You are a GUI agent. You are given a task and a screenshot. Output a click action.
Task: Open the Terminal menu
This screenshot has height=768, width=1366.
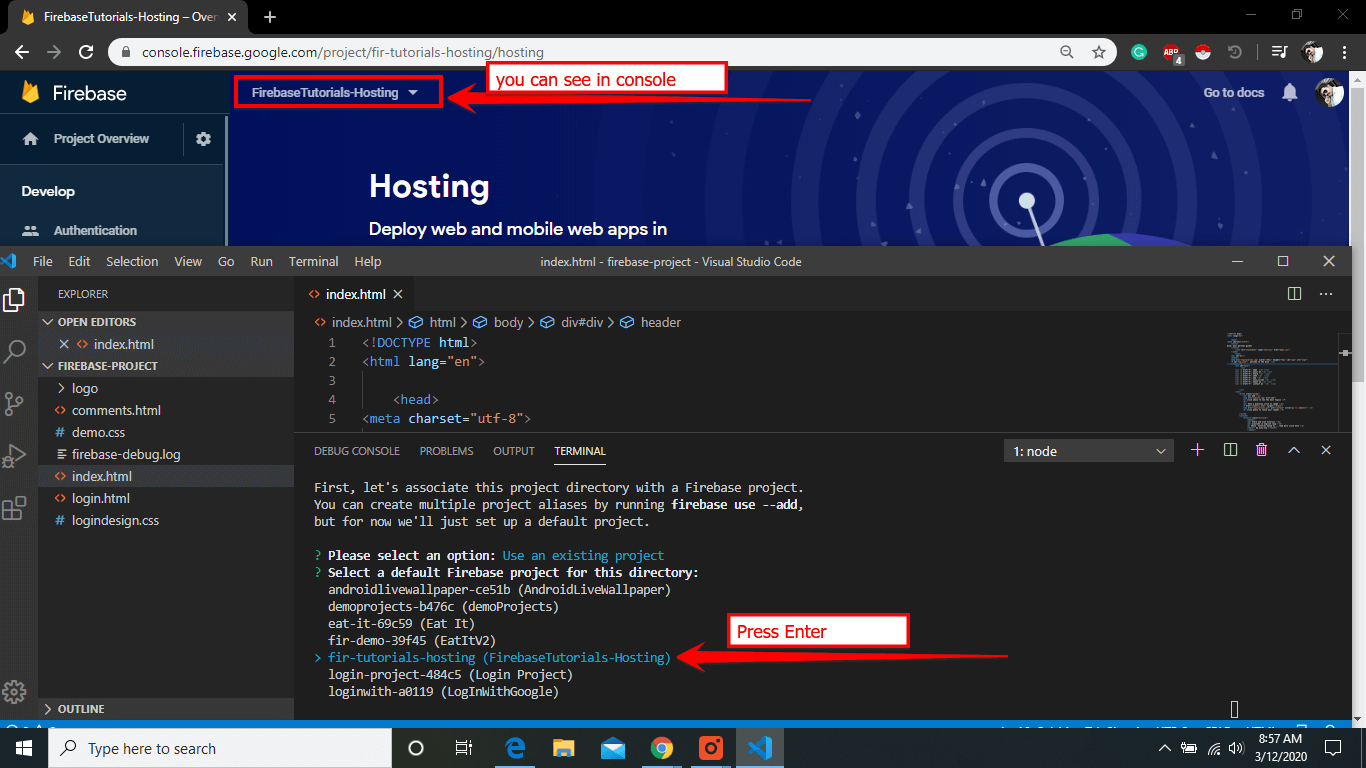(x=314, y=261)
